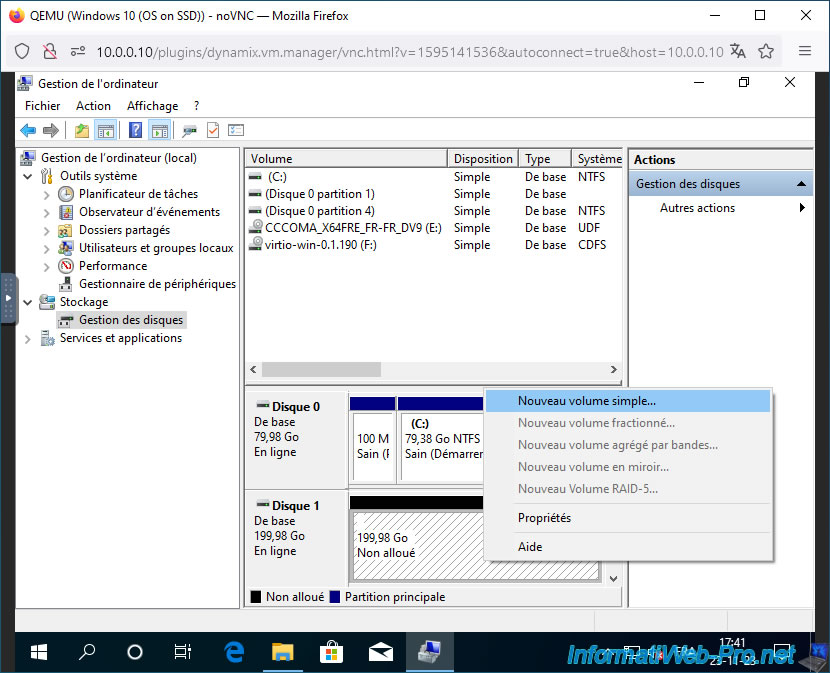Collapse the Gestion des disques actions section

point(801,184)
